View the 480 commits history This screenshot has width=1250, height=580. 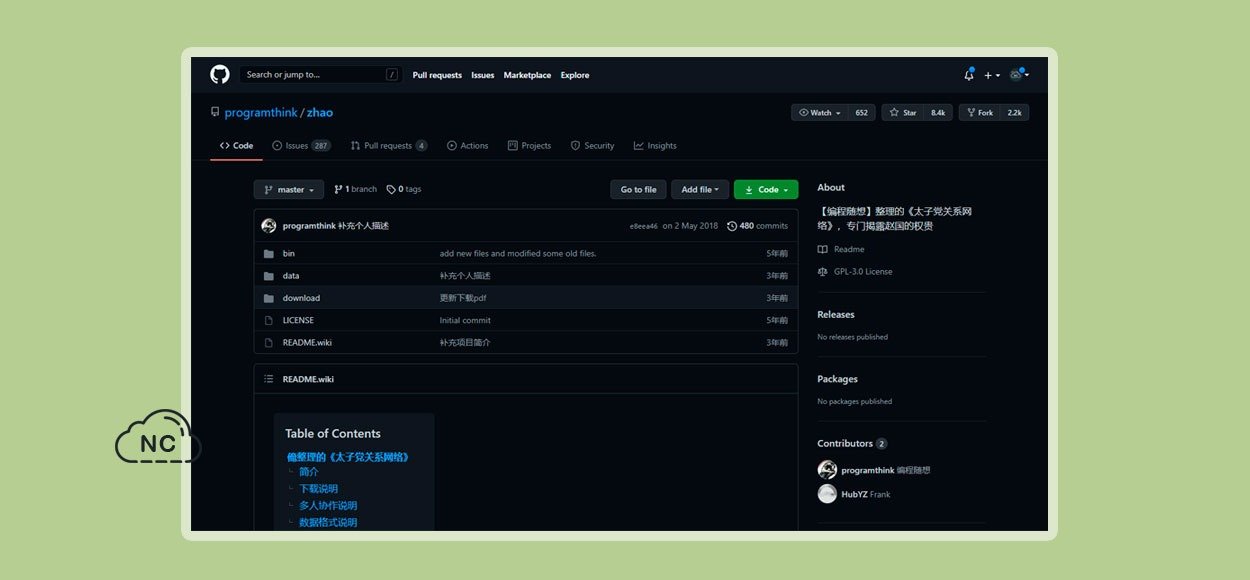coord(757,226)
